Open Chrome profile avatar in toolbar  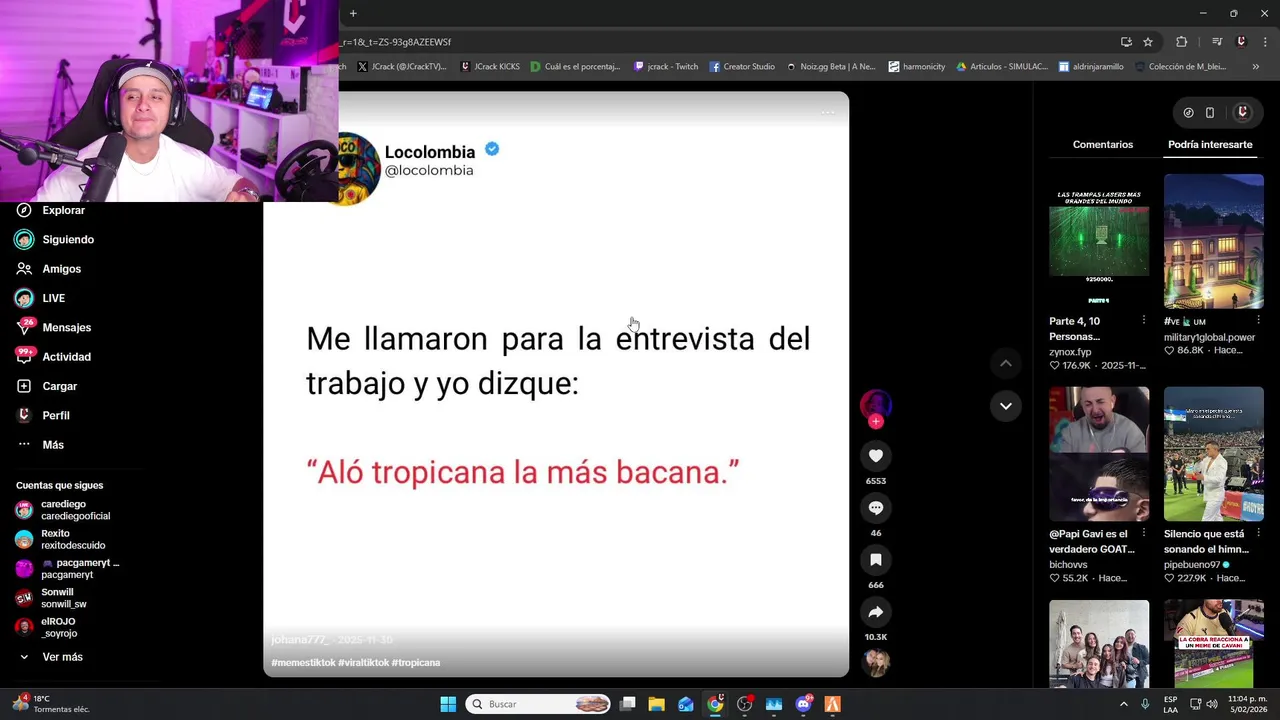coord(1241,42)
